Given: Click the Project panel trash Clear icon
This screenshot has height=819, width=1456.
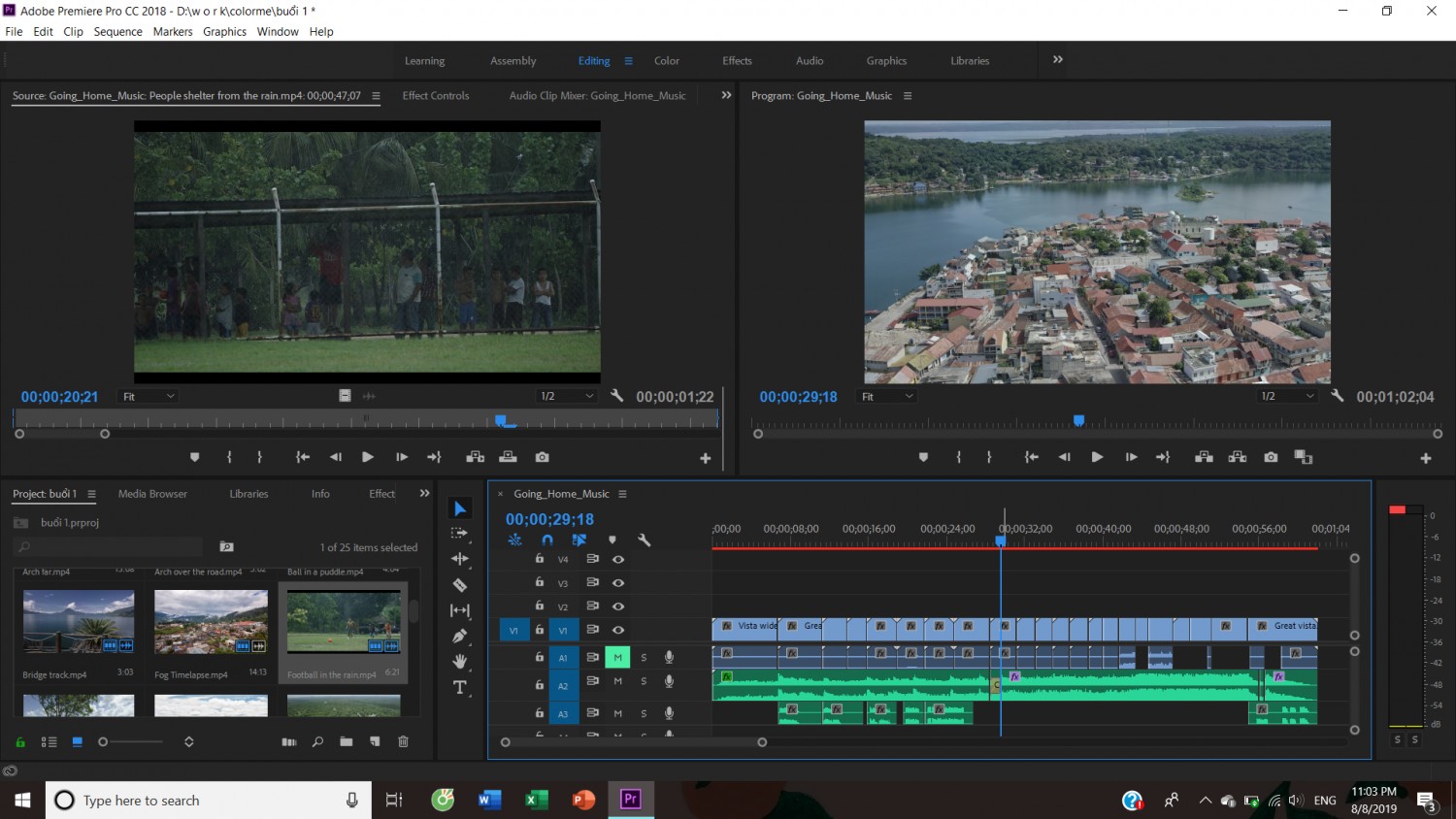Looking at the screenshot, I should [403, 741].
